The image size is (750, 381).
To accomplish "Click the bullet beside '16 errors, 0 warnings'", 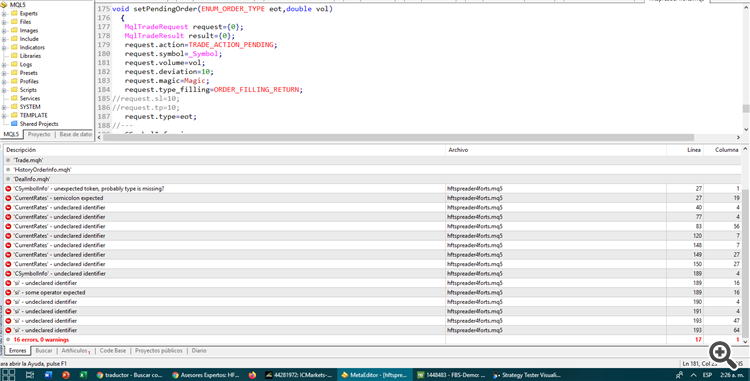I will pyautogui.click(x=8, y=340).
